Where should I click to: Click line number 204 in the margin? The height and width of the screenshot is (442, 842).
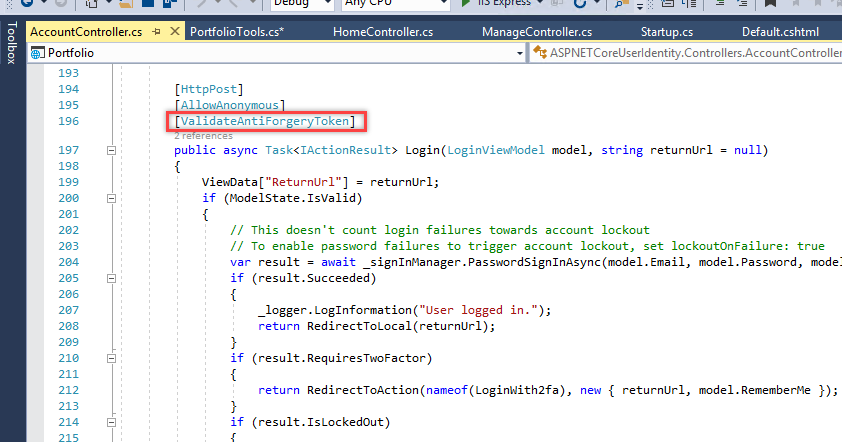[x=68, y=262]
